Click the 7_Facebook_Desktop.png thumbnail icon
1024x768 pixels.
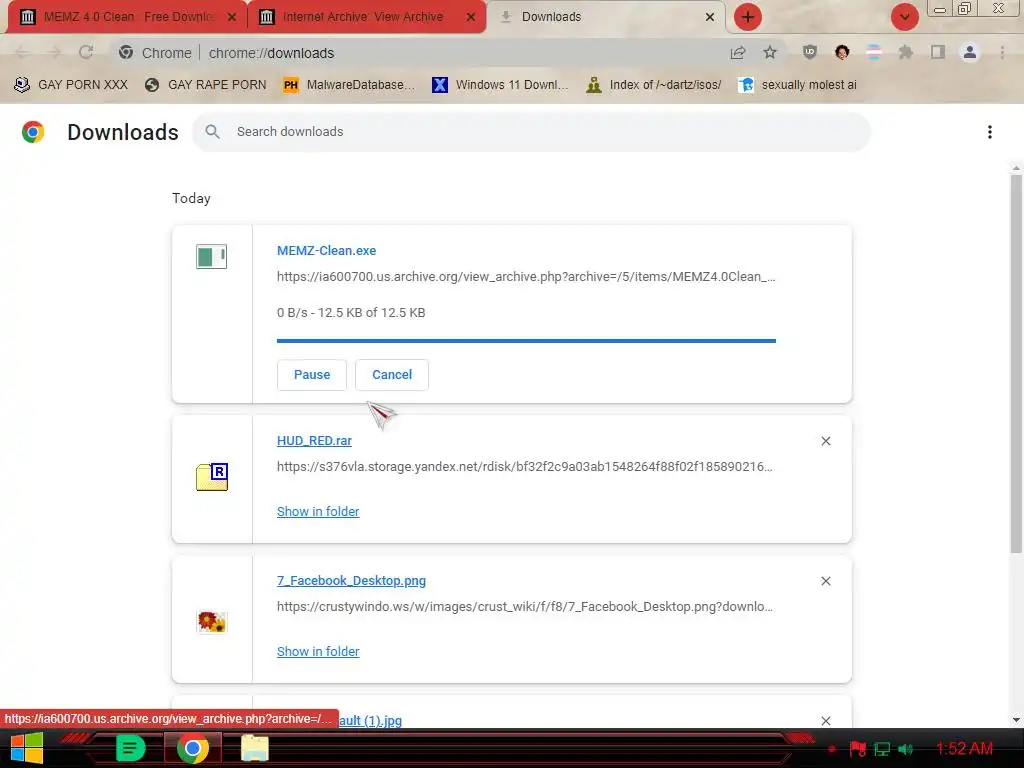coord(212,621)
